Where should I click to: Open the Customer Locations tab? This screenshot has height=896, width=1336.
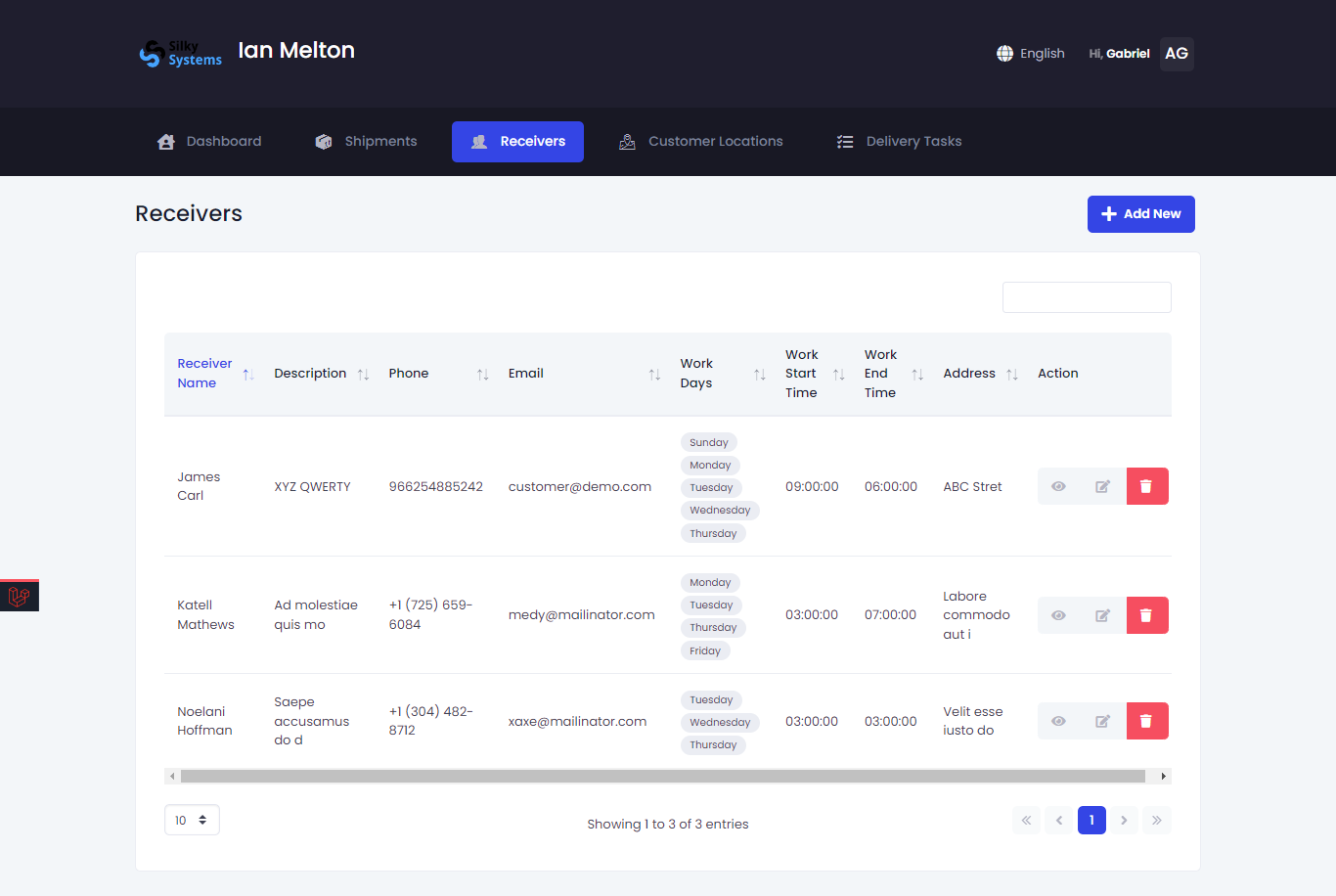pos(701,142)
